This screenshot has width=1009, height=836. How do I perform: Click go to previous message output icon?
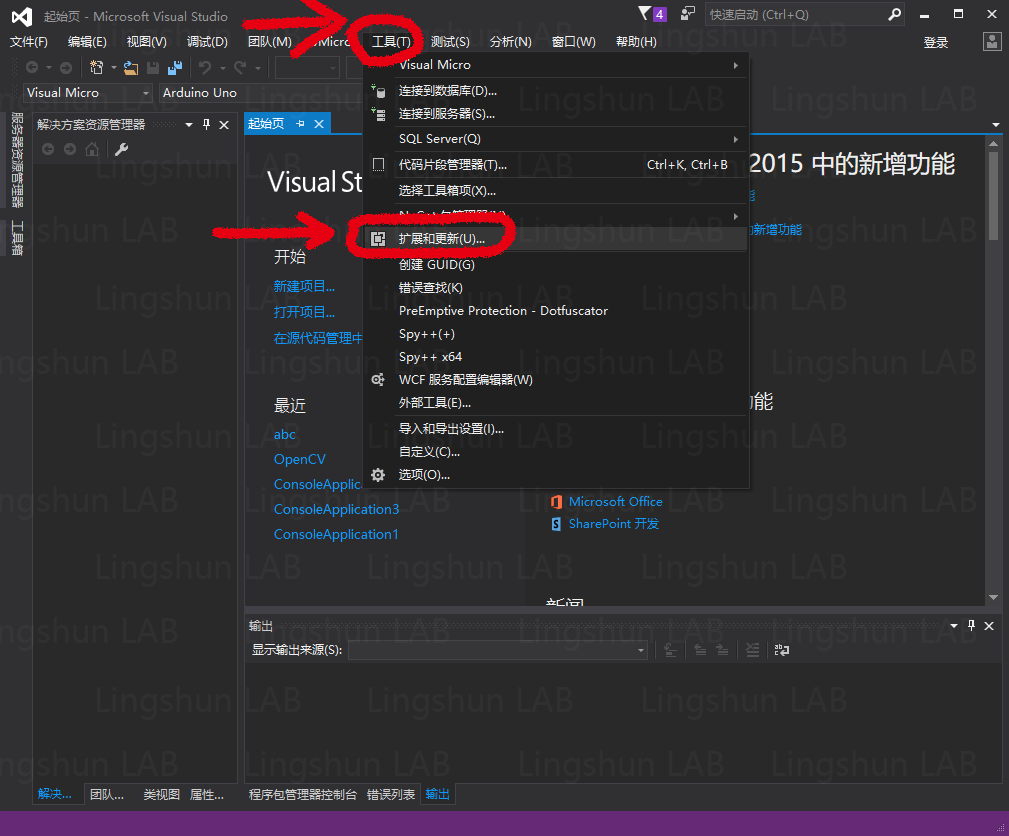click(700, 650)
